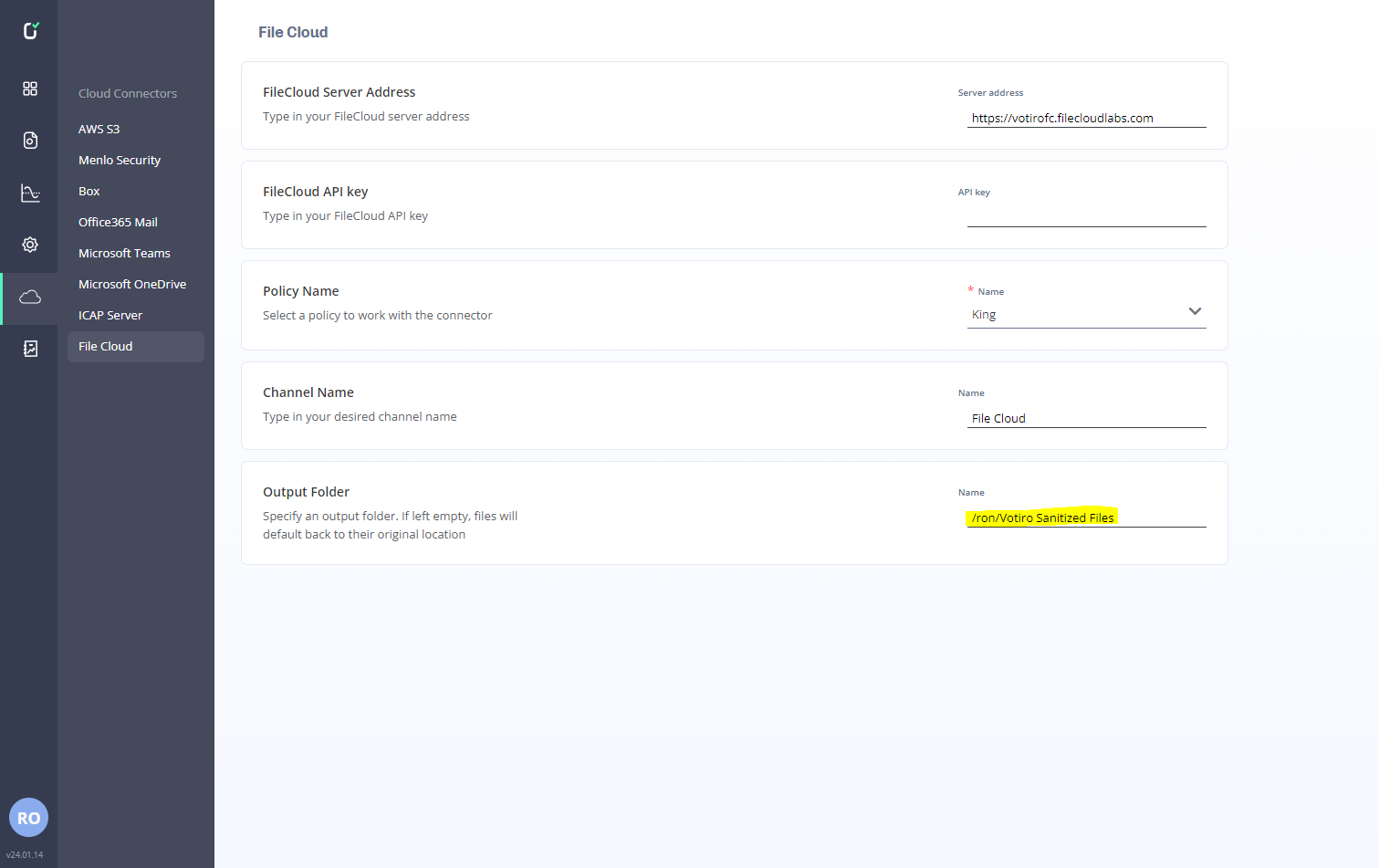Click 'Select a policy to work with the connector'
This screenshot has width=1379, height=868.
coord(378,316)
